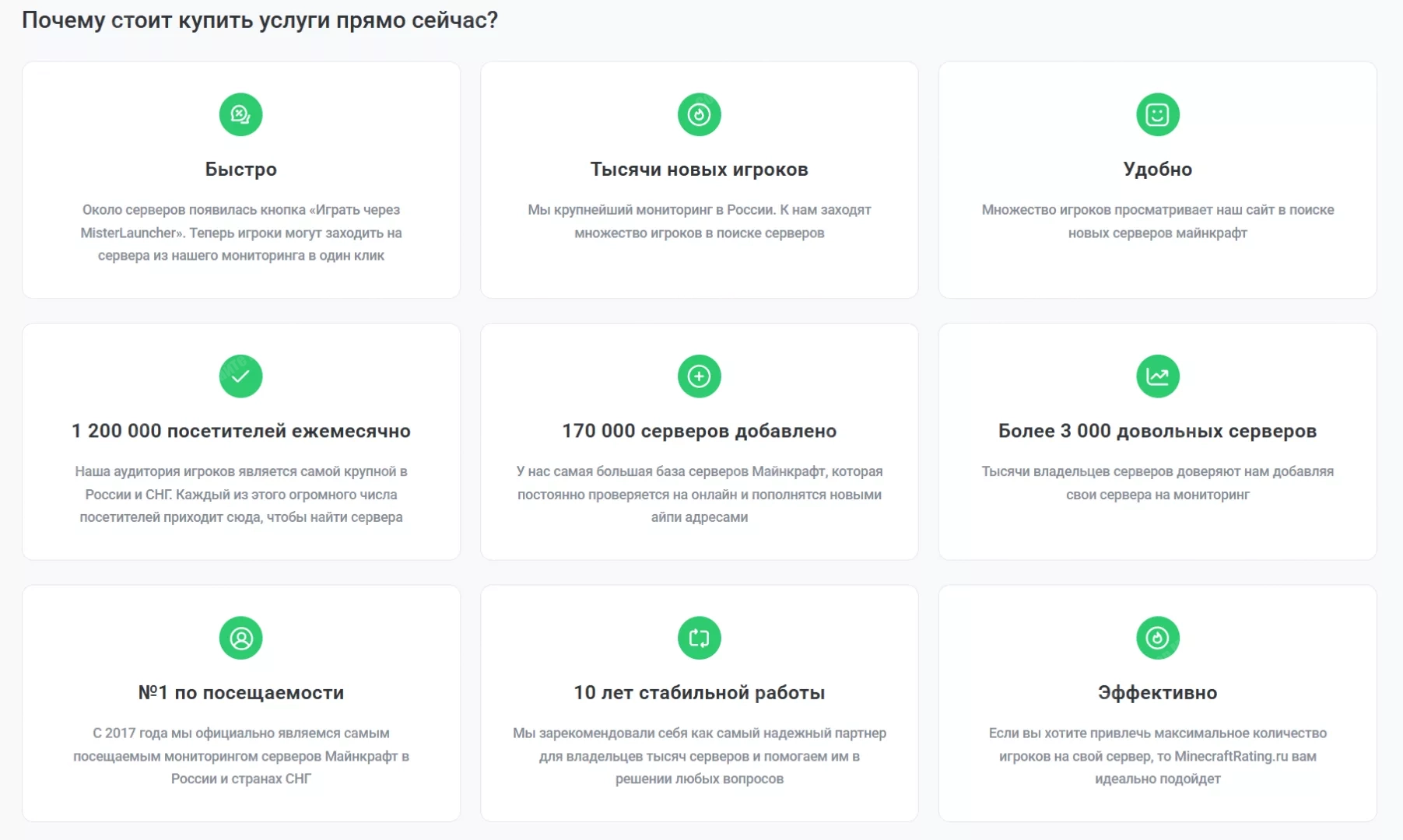Click description mentioning "MinecraftRating.ru"

1157,756
